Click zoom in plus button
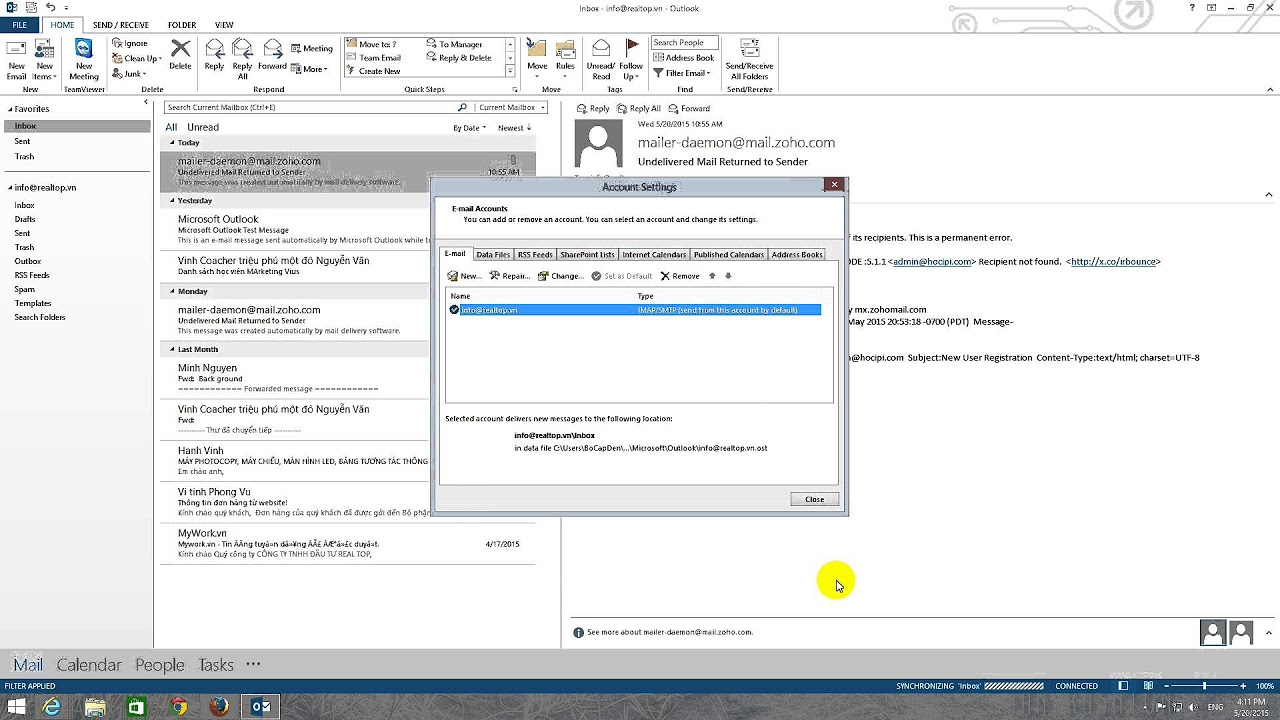 tap(1243, 686)
